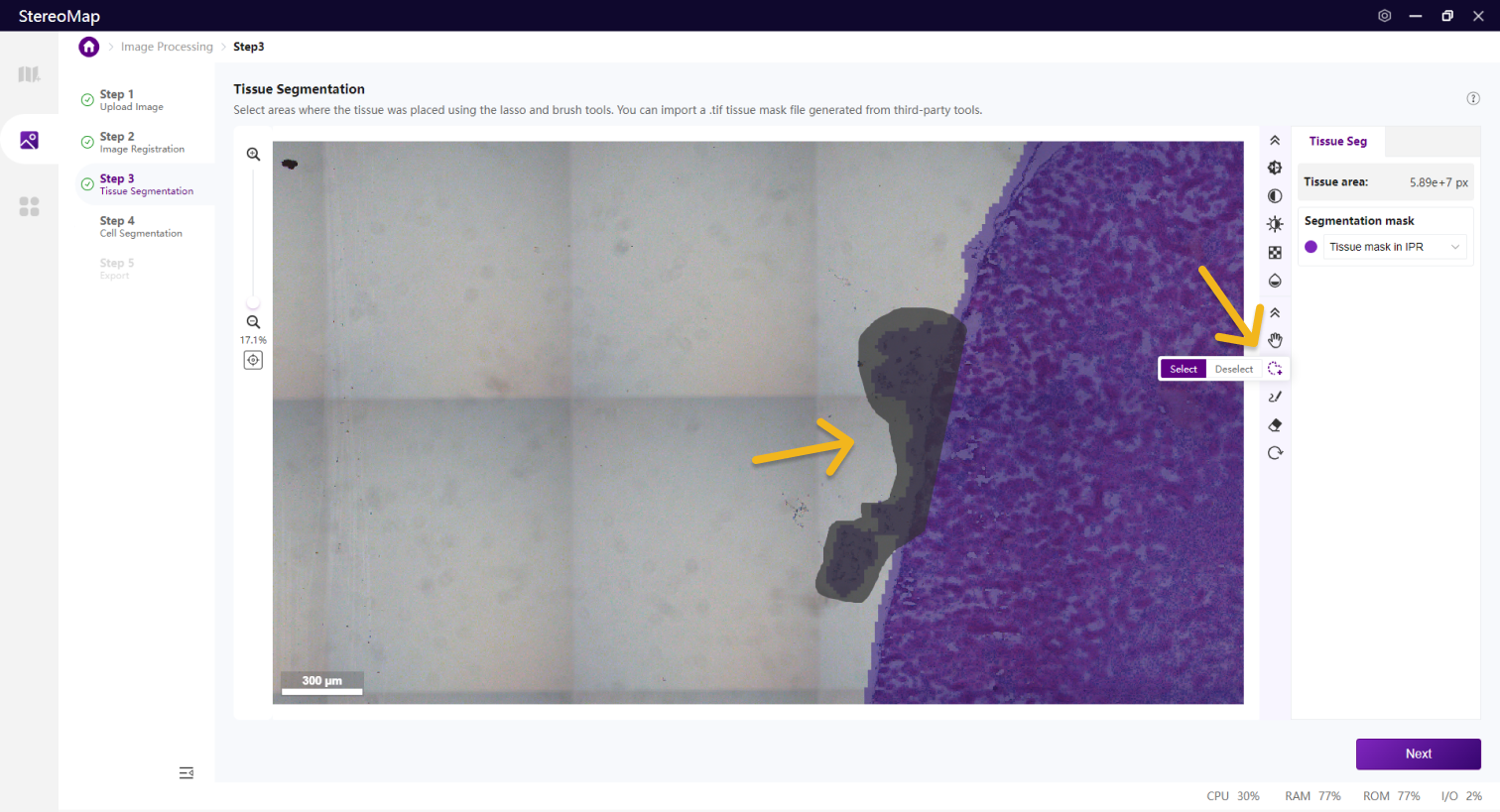Click the home icon in breadcrumb
The width and height of the screenshot is (1500, 812).
point(89,47)
